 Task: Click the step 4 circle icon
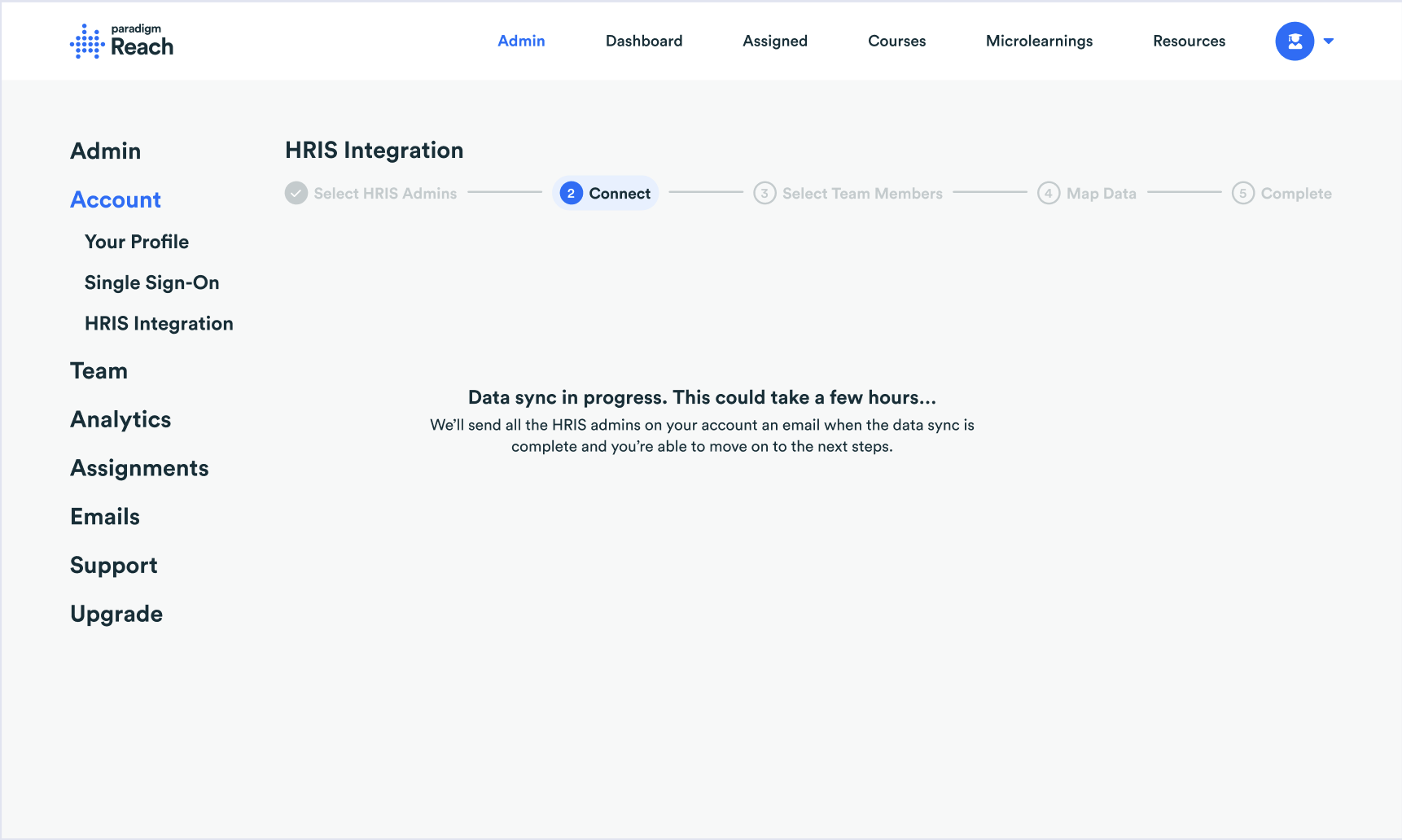(1049, 193)
